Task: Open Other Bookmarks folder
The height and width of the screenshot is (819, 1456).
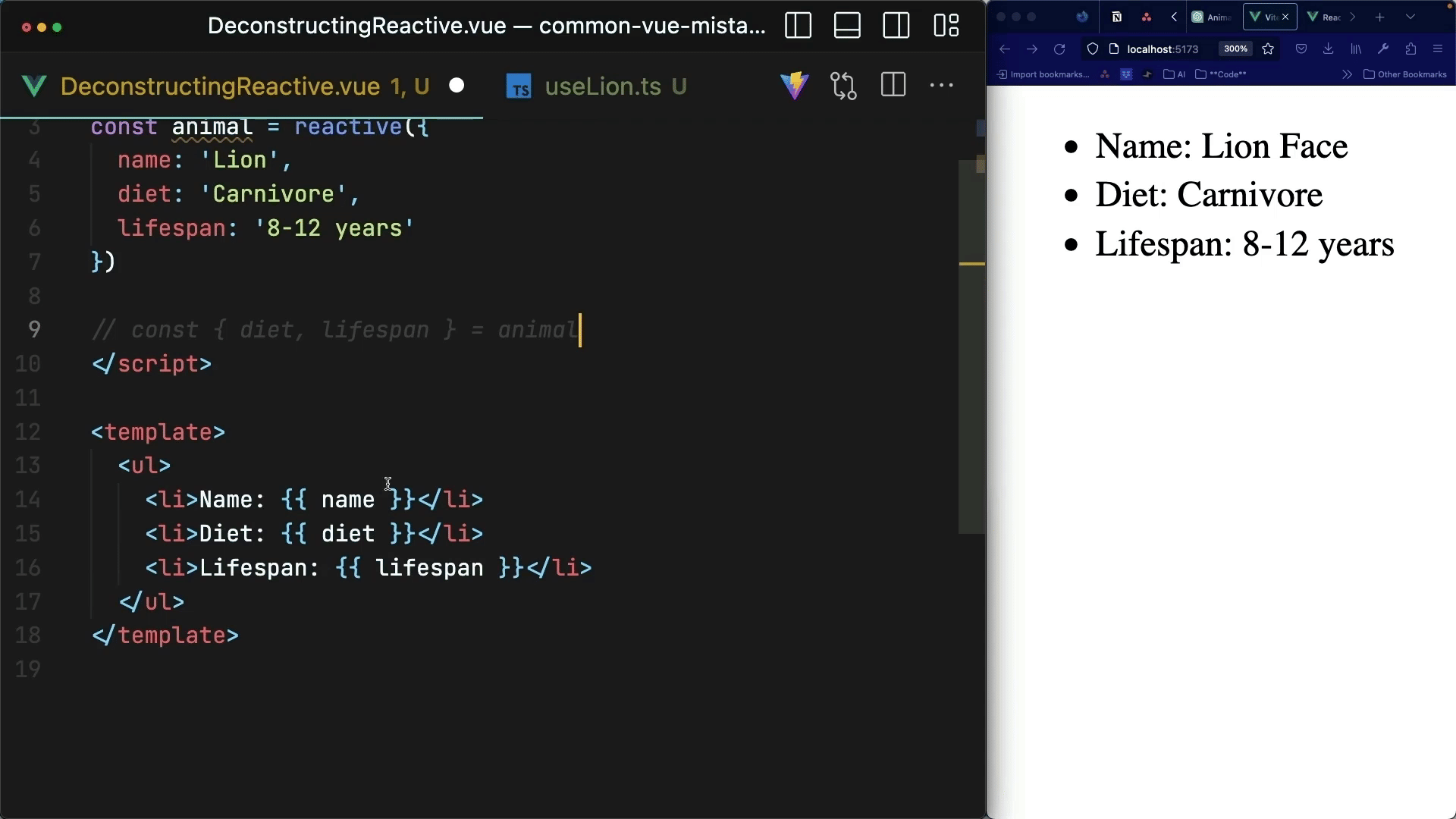Action: (x=1405, y=74)
